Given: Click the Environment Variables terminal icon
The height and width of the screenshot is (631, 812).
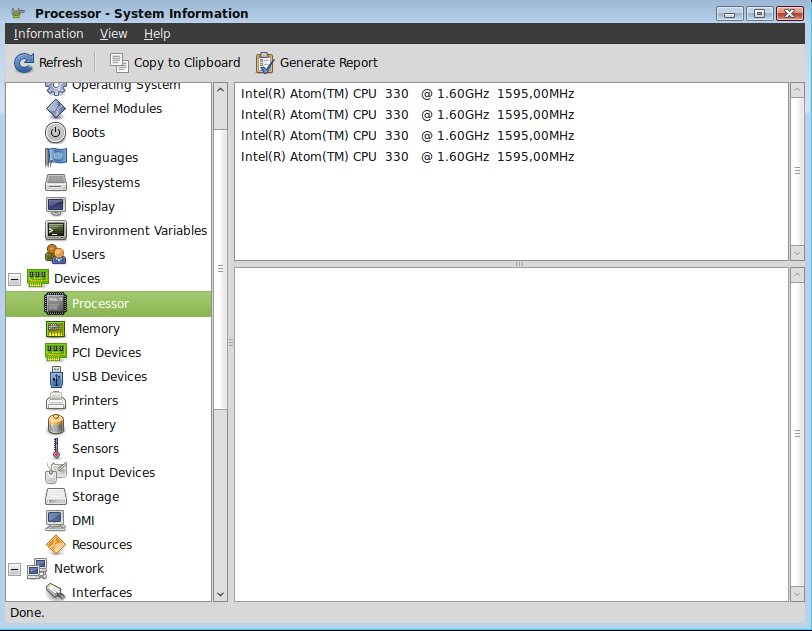Looking at the screenshot, I should pyautogui.click(x=55, y=231).
